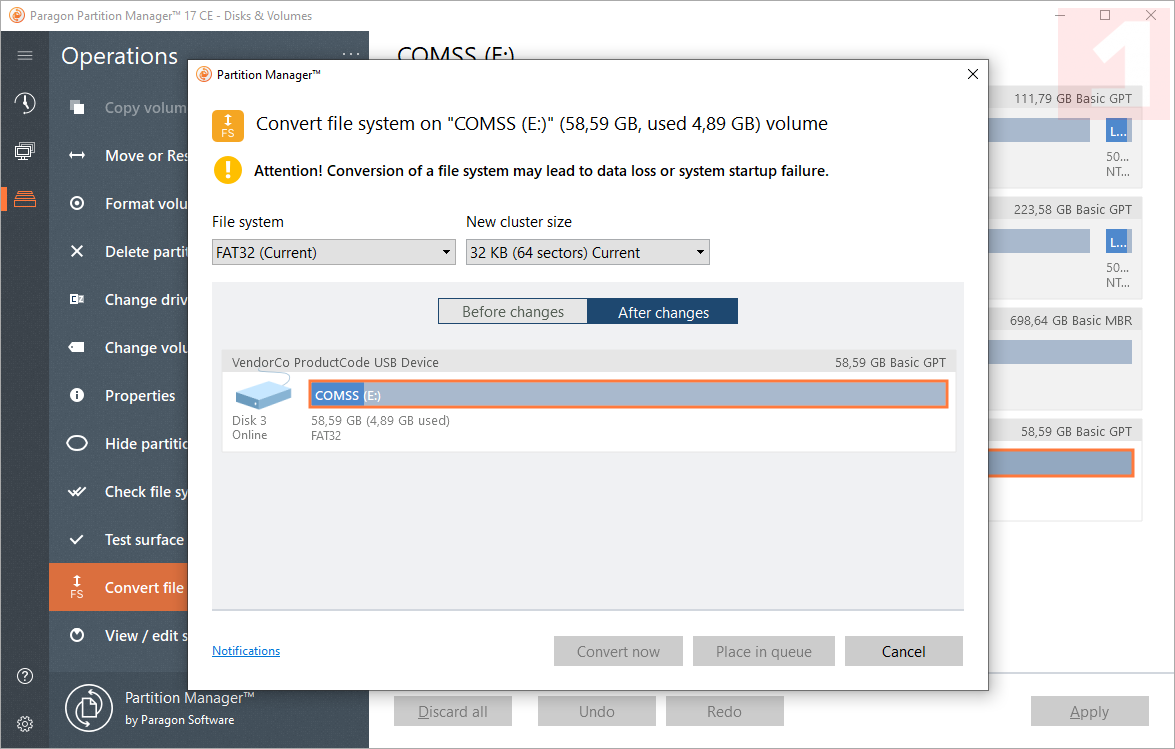Click the Move or Resize arrows icon
Viewport: 1175px width, 749px height.
(x=77, y=155)
